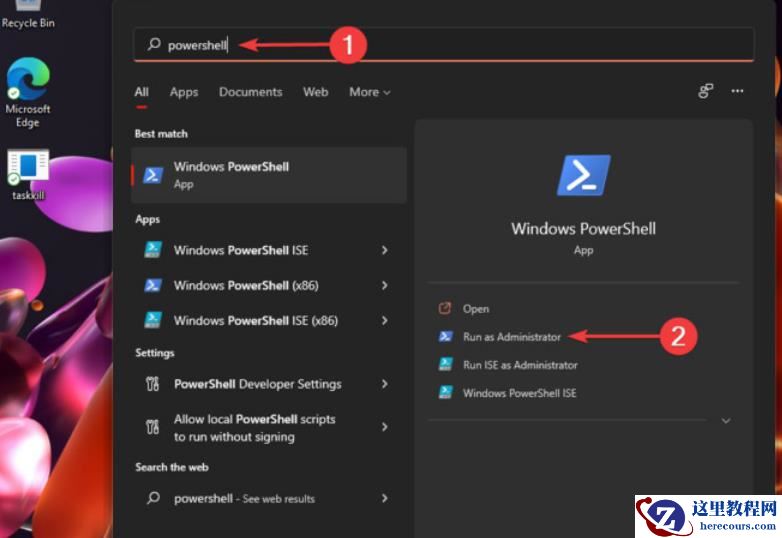Click the Run as Administrator icon
Image resolution: width=782 pixels, height=538 pixels.
click(x=445, y=337)
